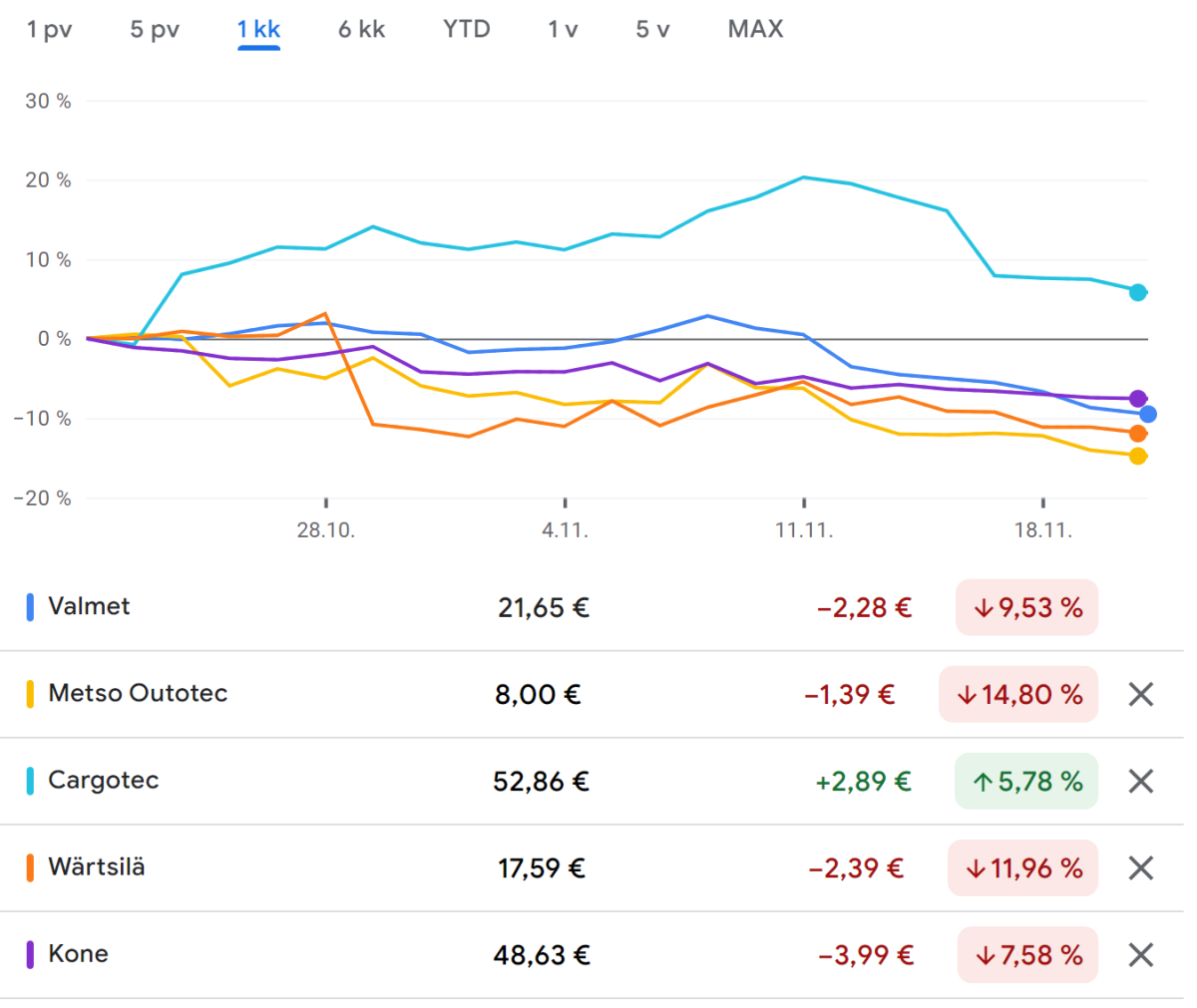Remove Metso Outotec from the comparison
Screen dimensions: 1197x1008
[1140, 694]
